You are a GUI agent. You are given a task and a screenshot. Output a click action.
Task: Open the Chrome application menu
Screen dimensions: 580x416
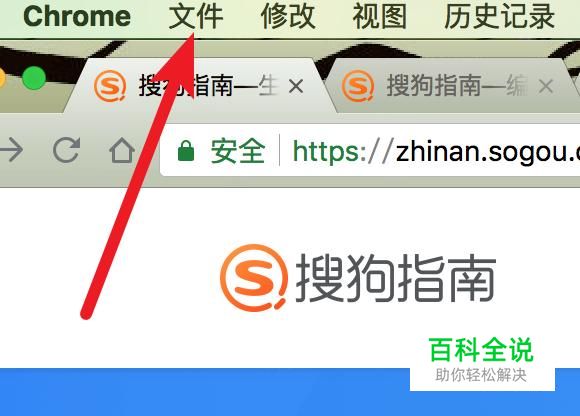point(77,17)
